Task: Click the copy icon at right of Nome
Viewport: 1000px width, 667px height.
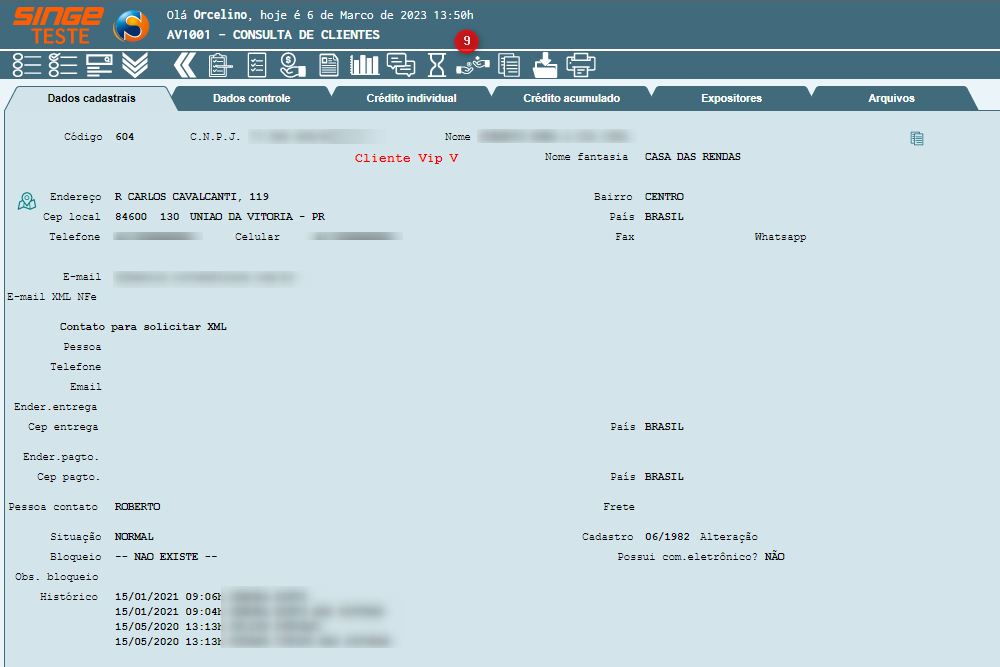Action: pos(916,139)
